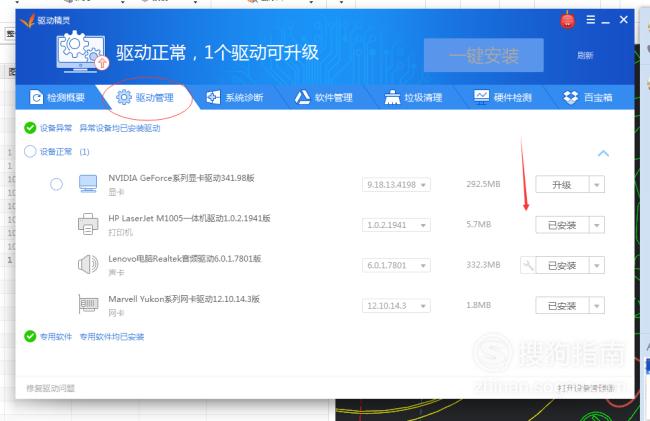Open the 修复驱动问题 link
The height and width of the screenshot is (421, 650).
point(50,388)
